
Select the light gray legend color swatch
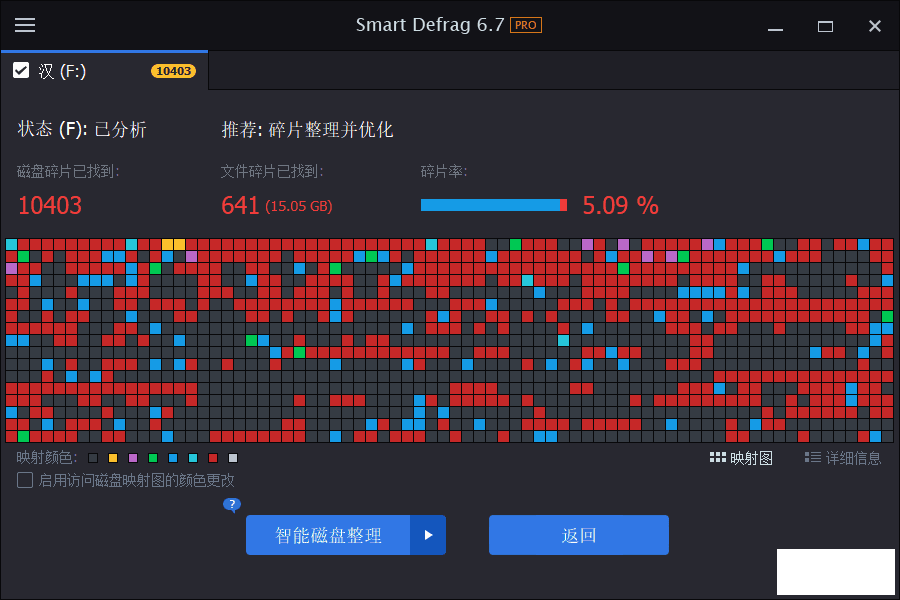pyautogui.click(x=233, y=458)
